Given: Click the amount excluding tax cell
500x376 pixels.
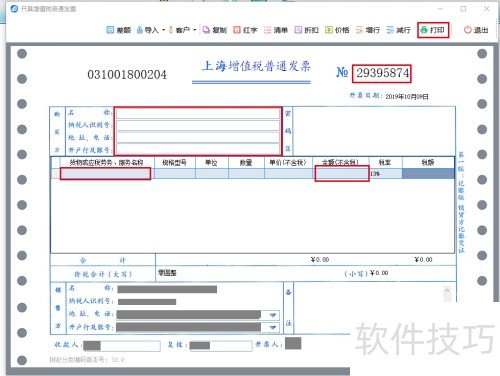Looking at the screenshot, I should (x=342, y=174).
